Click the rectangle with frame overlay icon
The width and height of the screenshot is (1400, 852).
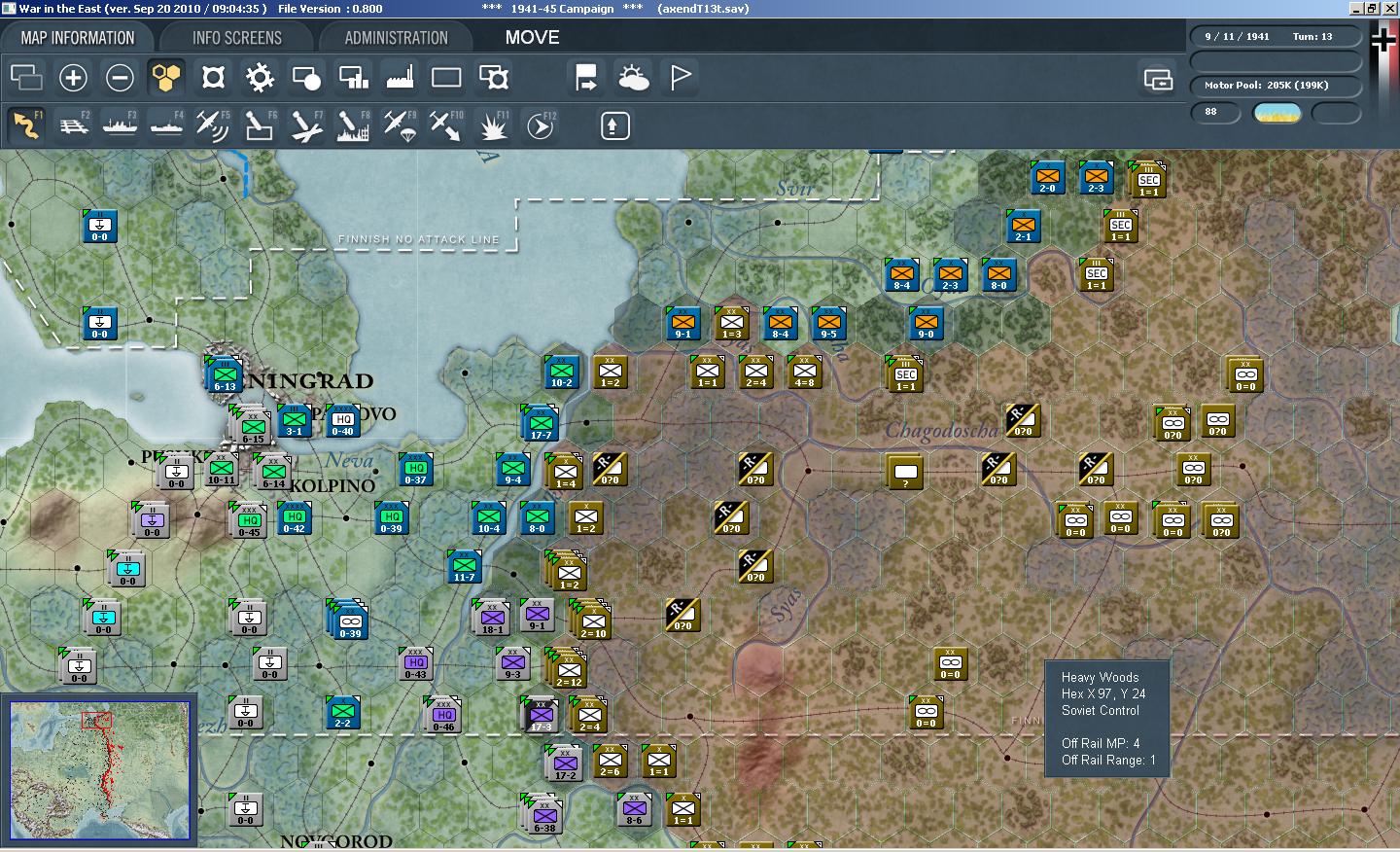[493, 78]
